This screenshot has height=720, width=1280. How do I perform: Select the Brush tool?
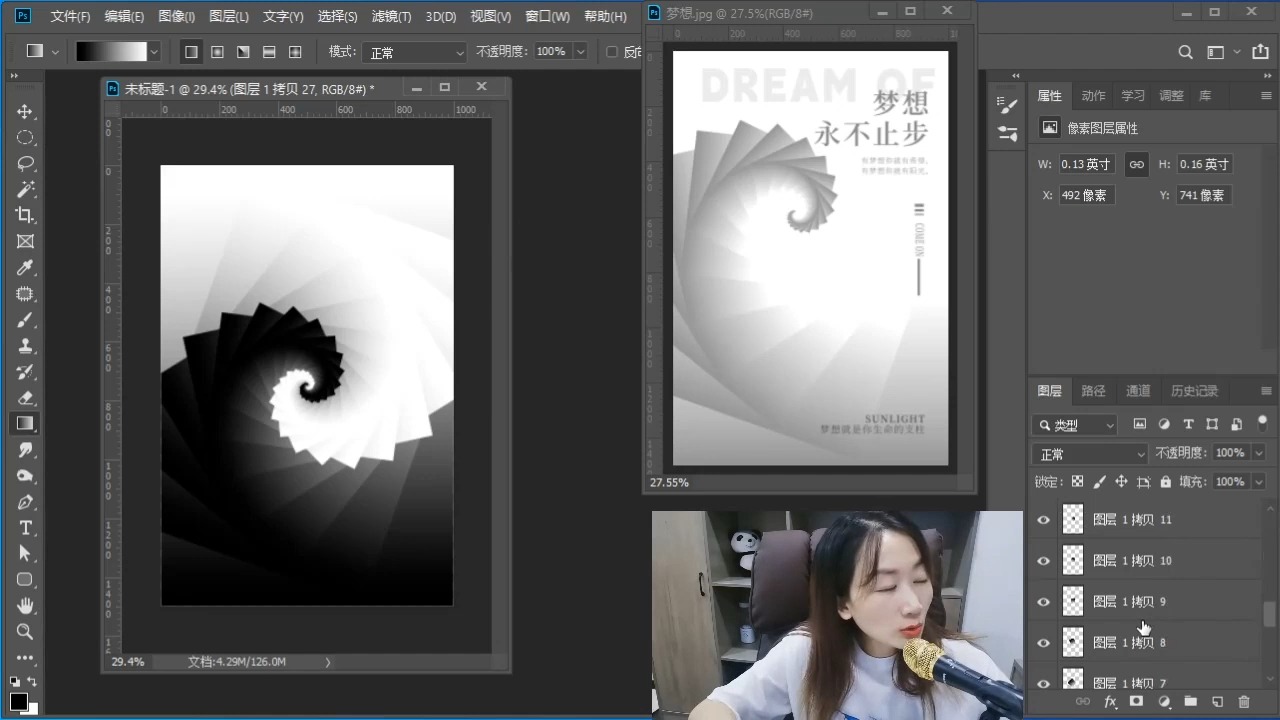click(25, 320)
